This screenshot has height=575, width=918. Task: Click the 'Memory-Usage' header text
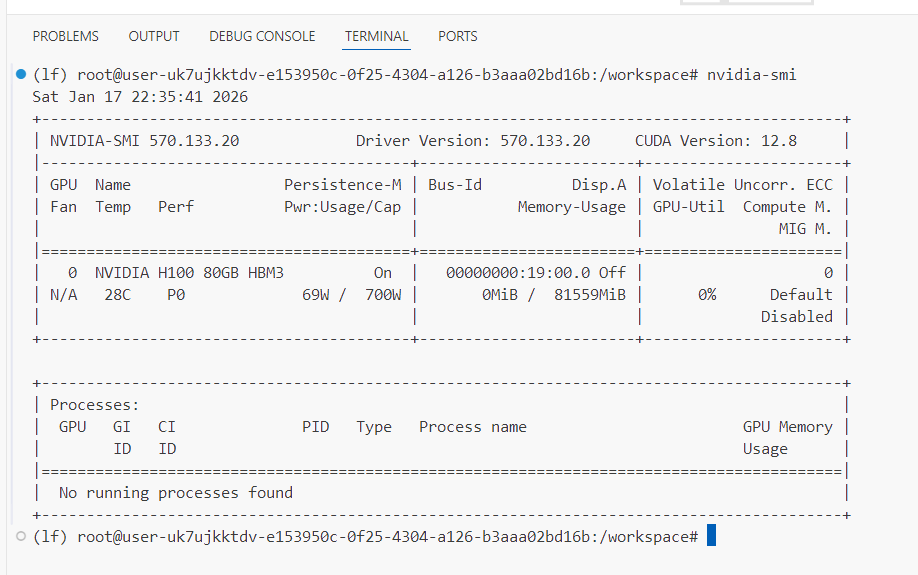click(572, 207)
